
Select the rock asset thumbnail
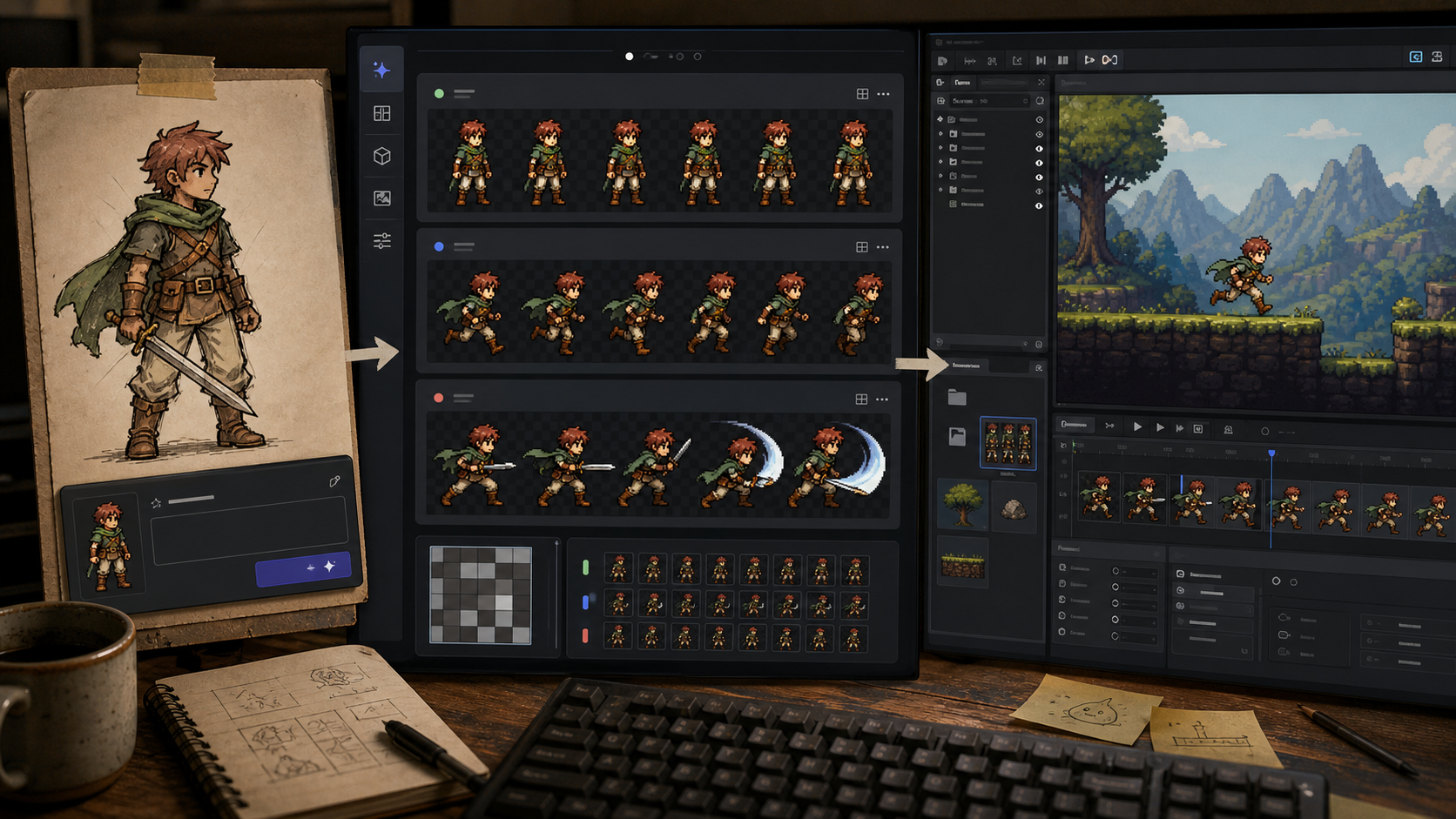(1013, 508)
